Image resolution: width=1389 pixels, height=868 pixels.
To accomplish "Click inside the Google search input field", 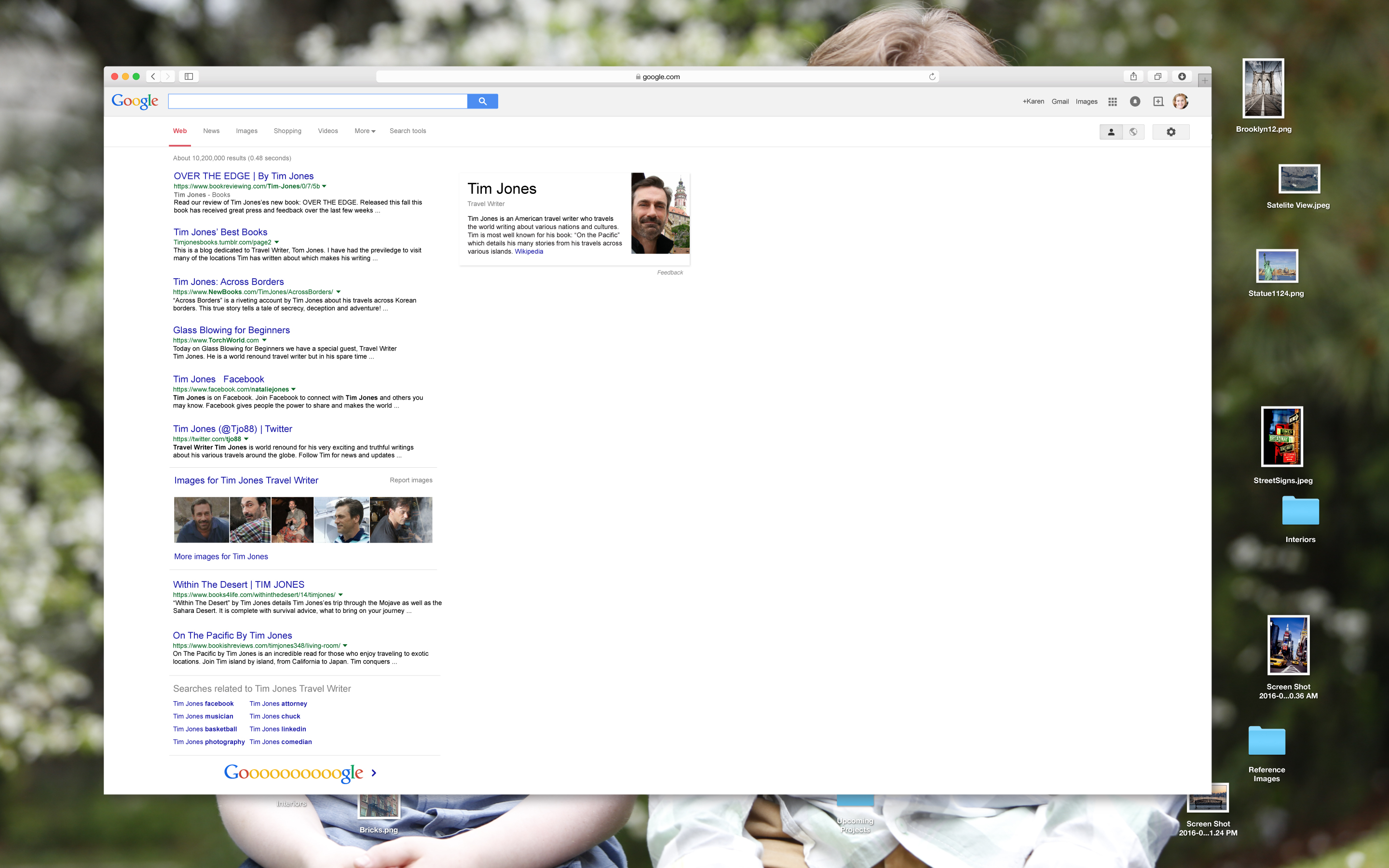I will [317, 102].
